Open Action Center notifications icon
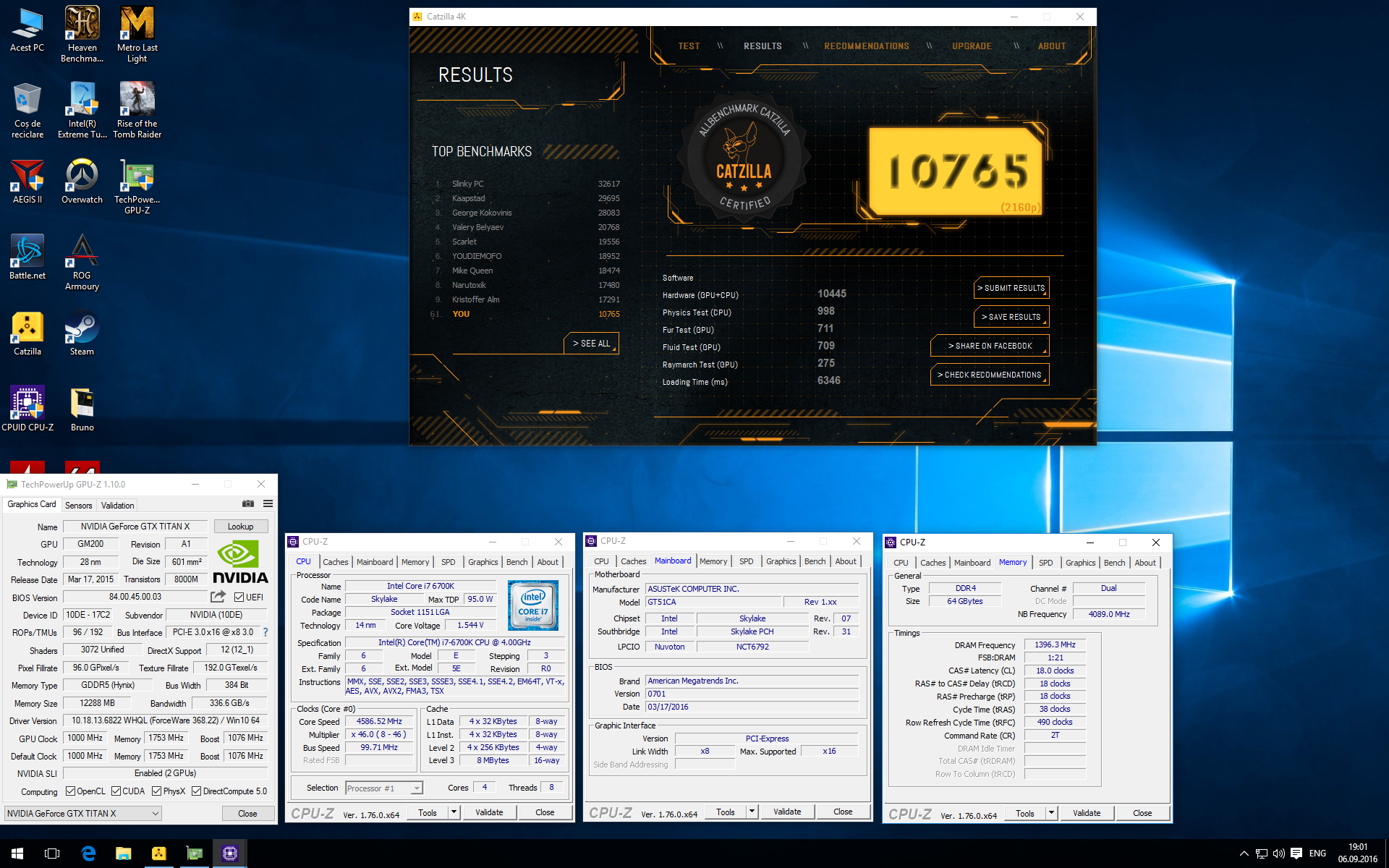This screenshot has height=868, width=1389. pyautogui.click(x=1296, y=854)
